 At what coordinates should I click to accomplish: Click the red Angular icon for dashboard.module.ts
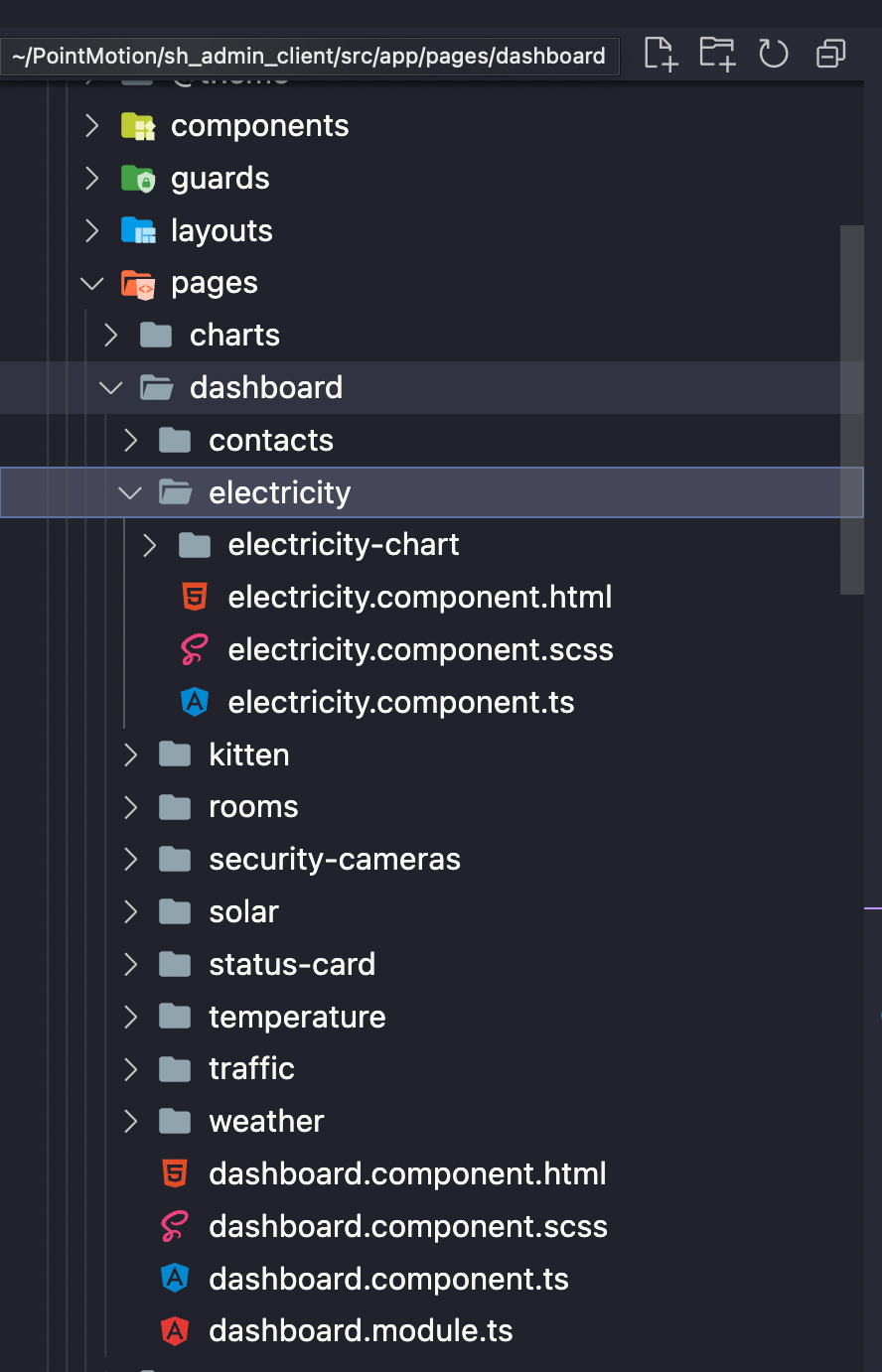[175, 1330]
